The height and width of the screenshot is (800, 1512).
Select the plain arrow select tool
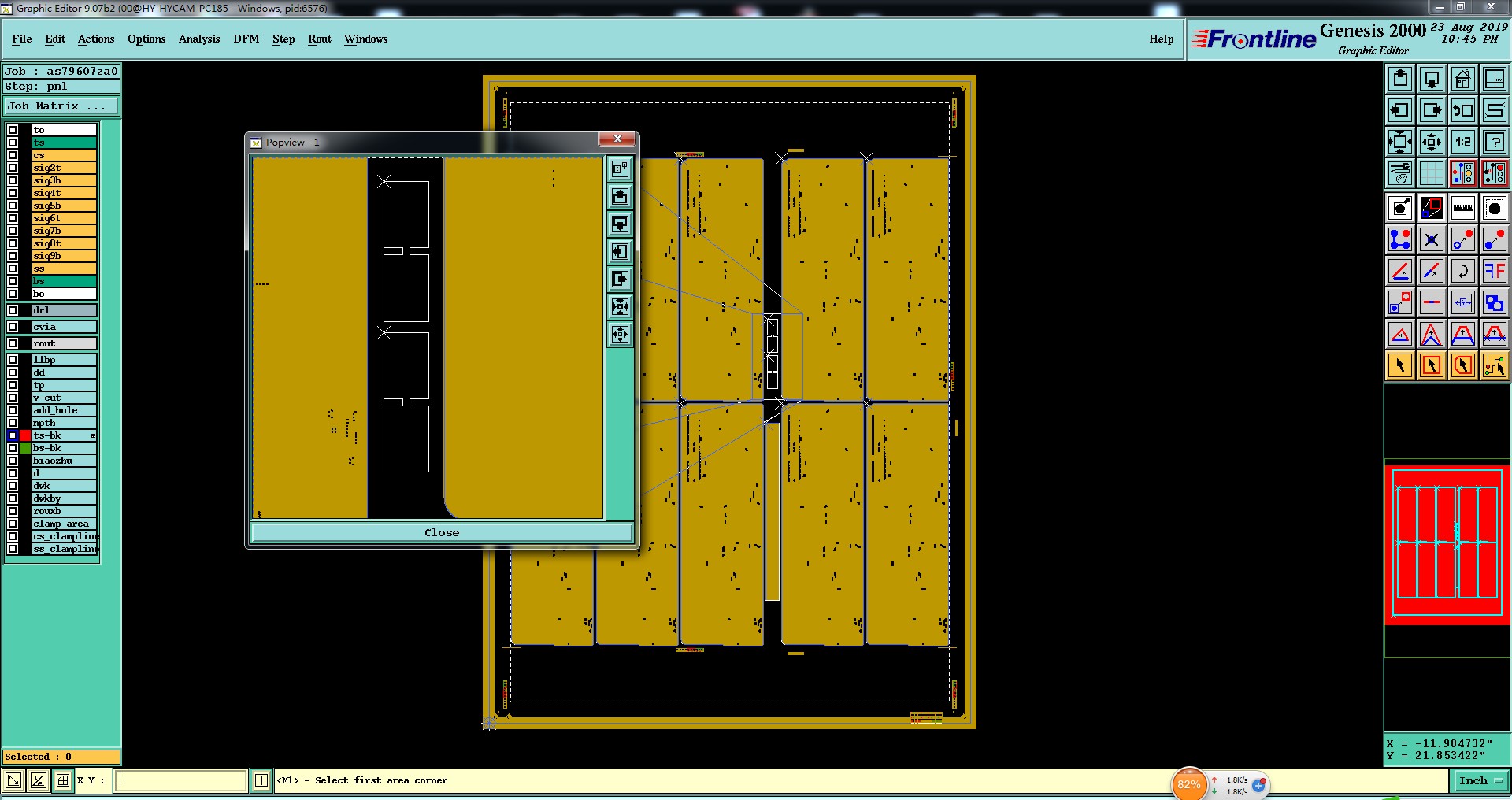(x=1400, y=365)
